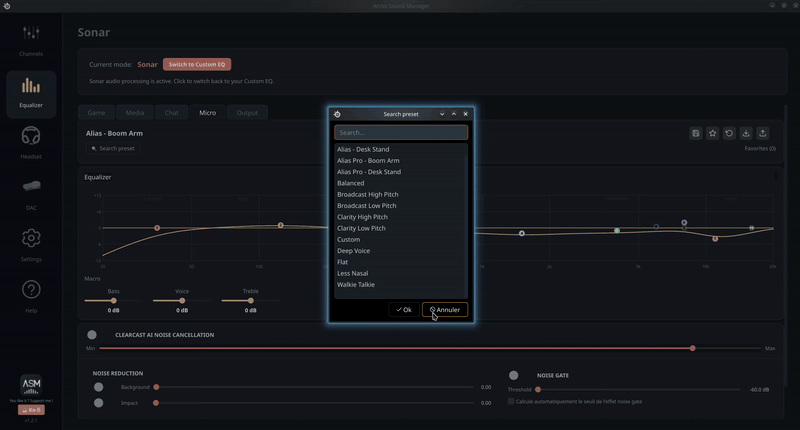Mark preset as favorite with star icon
The height and width of the screenshot is (430, 800).
coord(712,133)
